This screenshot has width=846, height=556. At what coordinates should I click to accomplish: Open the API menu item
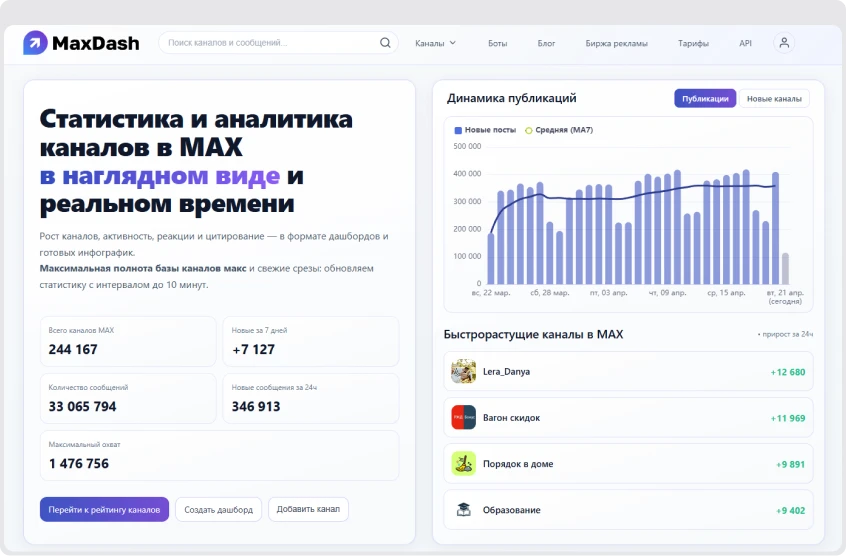point(745,43)
